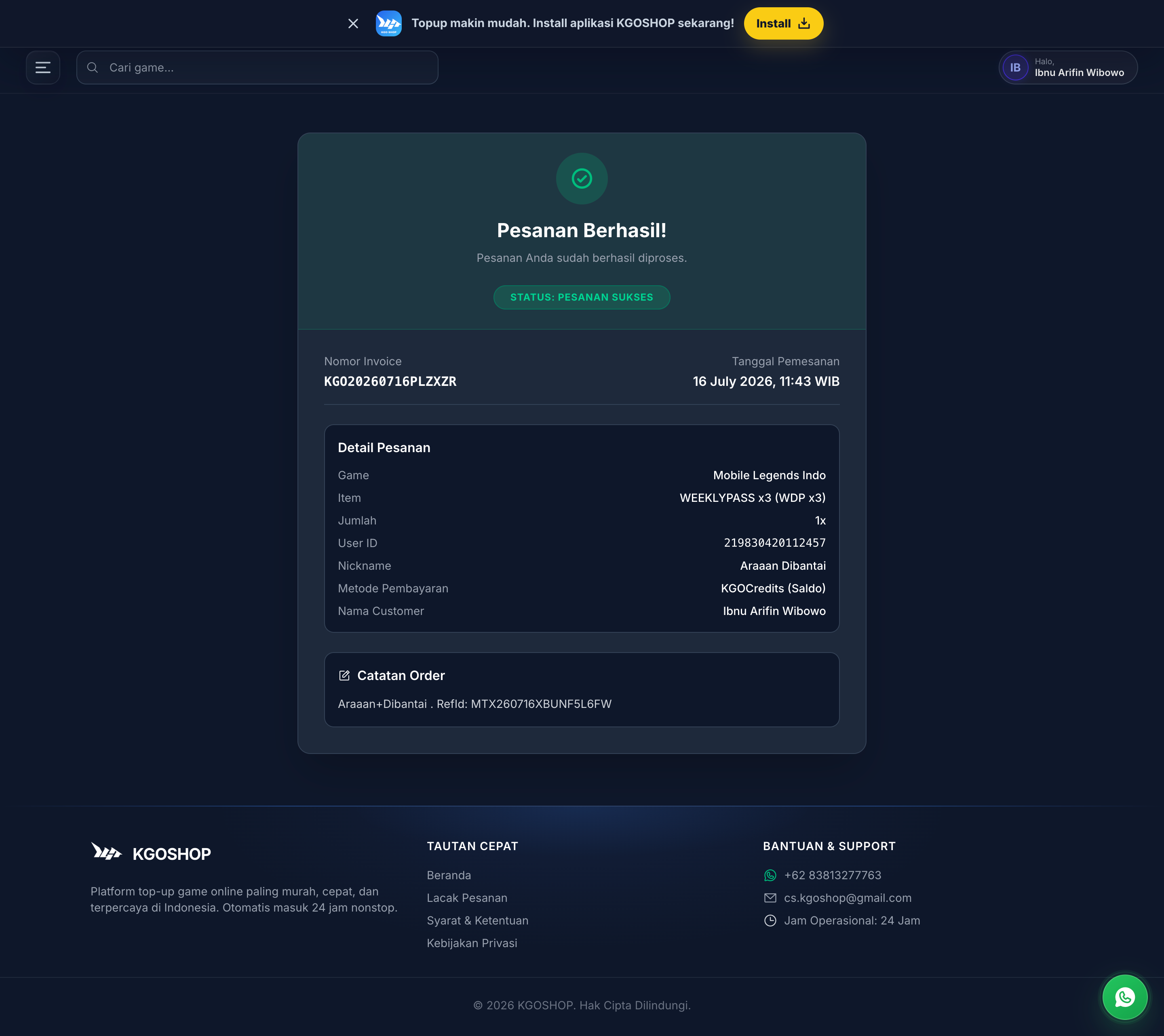Open Syarat & Ketentuan link
Viewport: 1164px width, 1036px height.
(478, 921)
